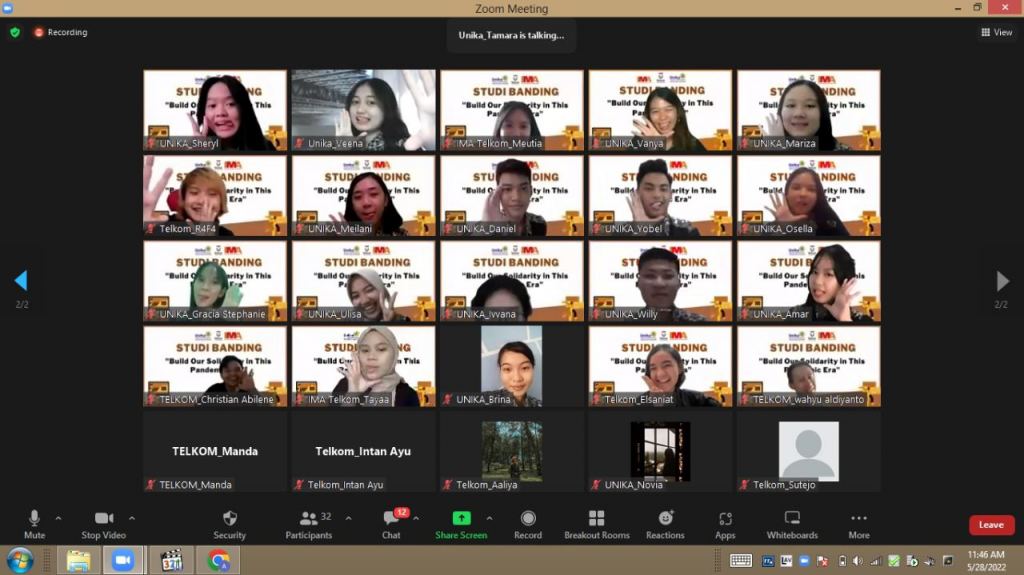This screenshot has height=575, width=1024.
Task: Click Telkom_Aaliya forest profile picture
Action: point(511,451)
